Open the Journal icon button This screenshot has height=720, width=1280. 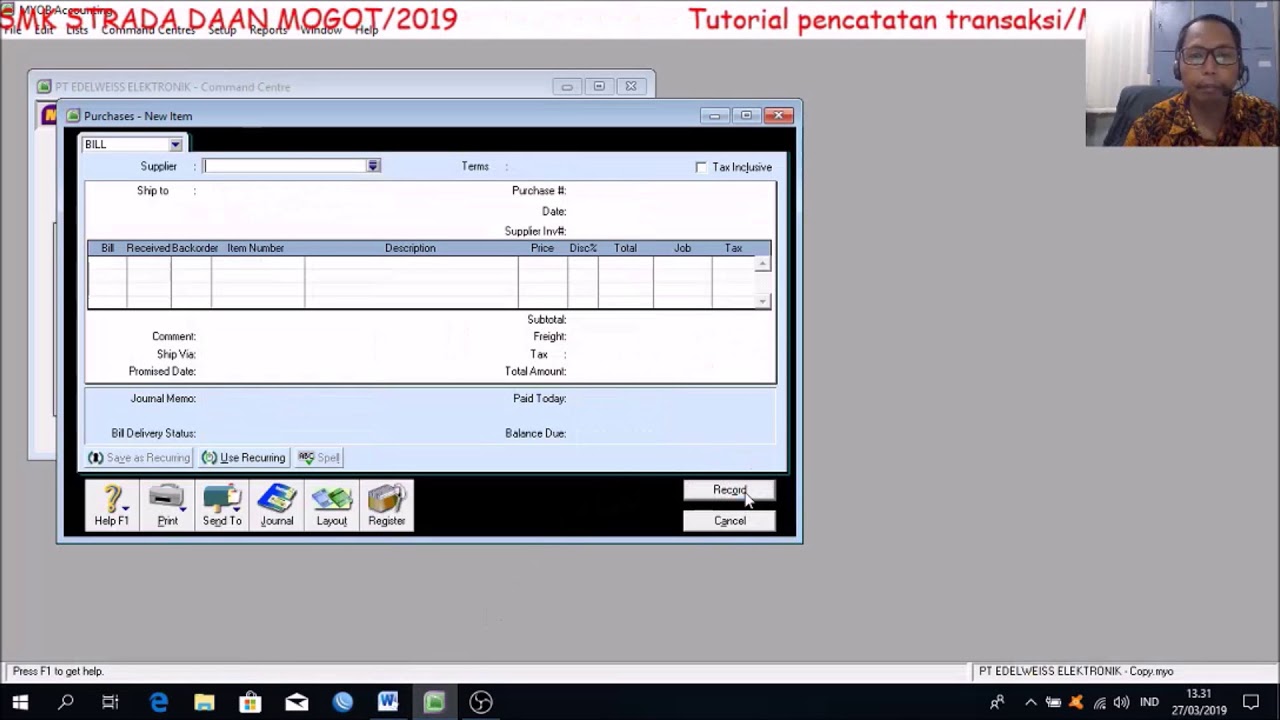277,505
